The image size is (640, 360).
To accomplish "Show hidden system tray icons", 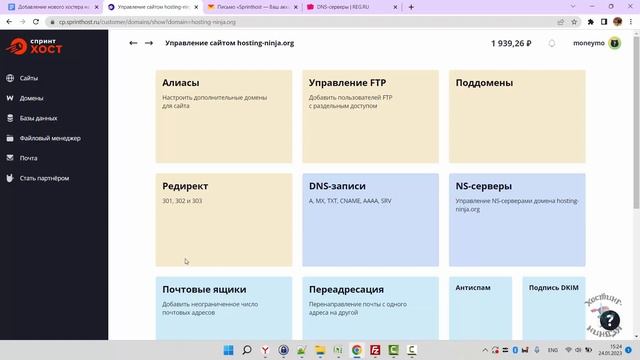I will [485, 350].
